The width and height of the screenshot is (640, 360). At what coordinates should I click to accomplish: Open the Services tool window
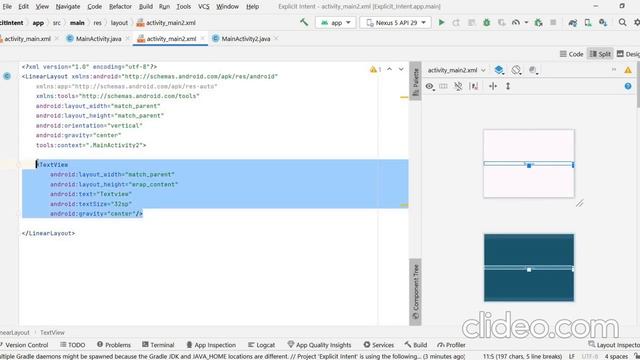coord(379,345)
